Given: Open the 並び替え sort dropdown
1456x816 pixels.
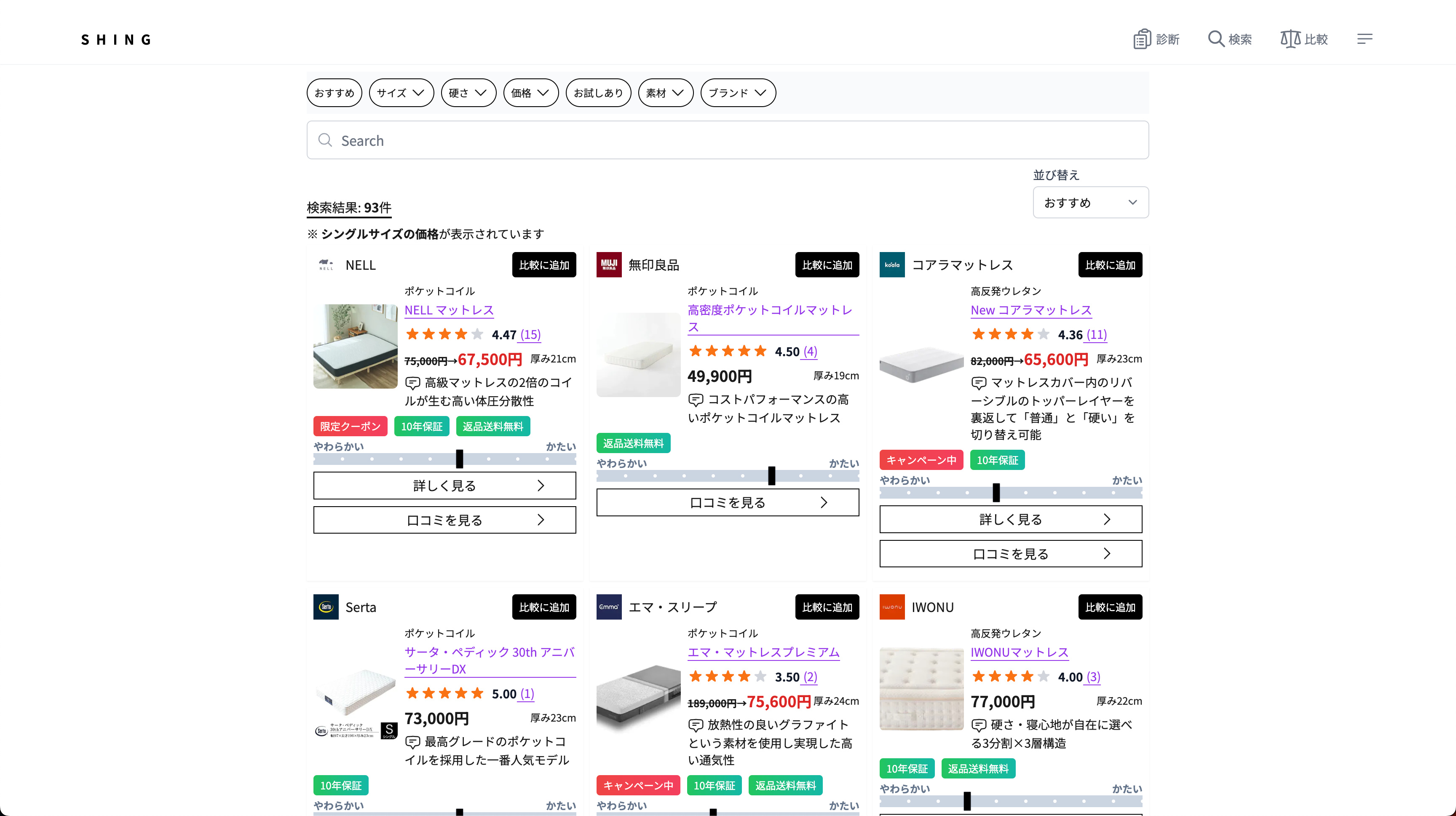Looking at the screenshot, I should 1091,202.
